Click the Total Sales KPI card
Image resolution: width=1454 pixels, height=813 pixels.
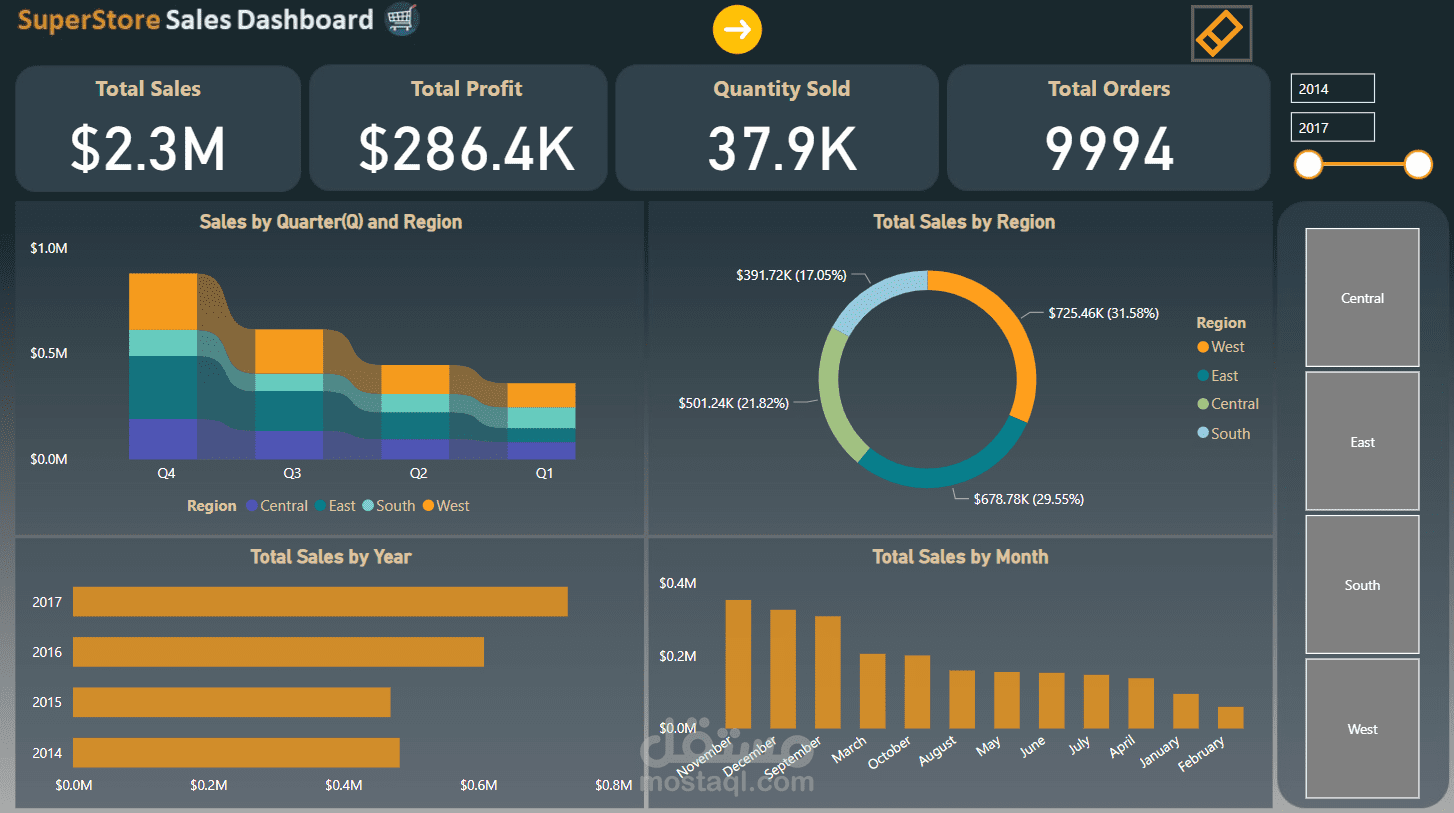click(157, 128)
